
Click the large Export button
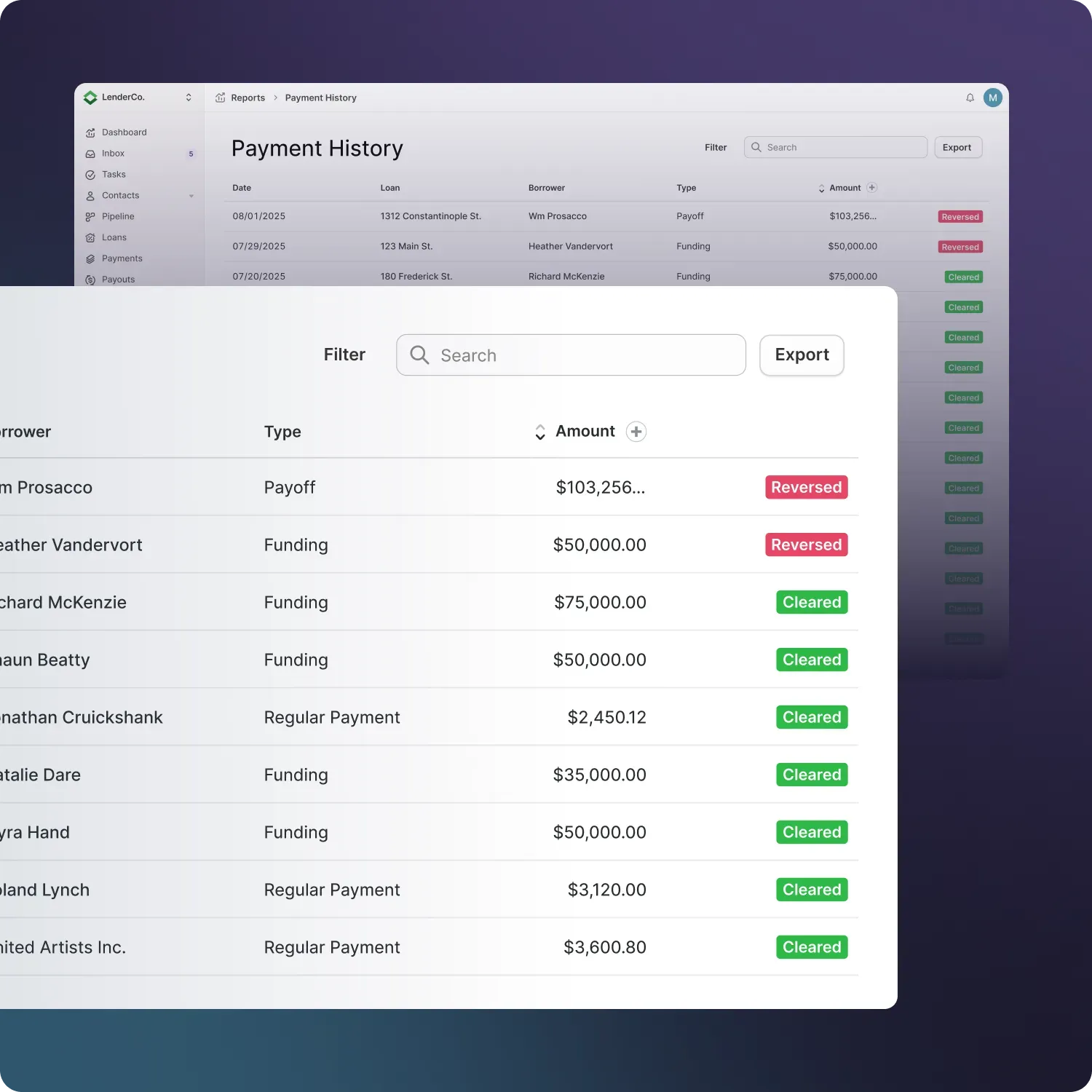coord(802,355)
